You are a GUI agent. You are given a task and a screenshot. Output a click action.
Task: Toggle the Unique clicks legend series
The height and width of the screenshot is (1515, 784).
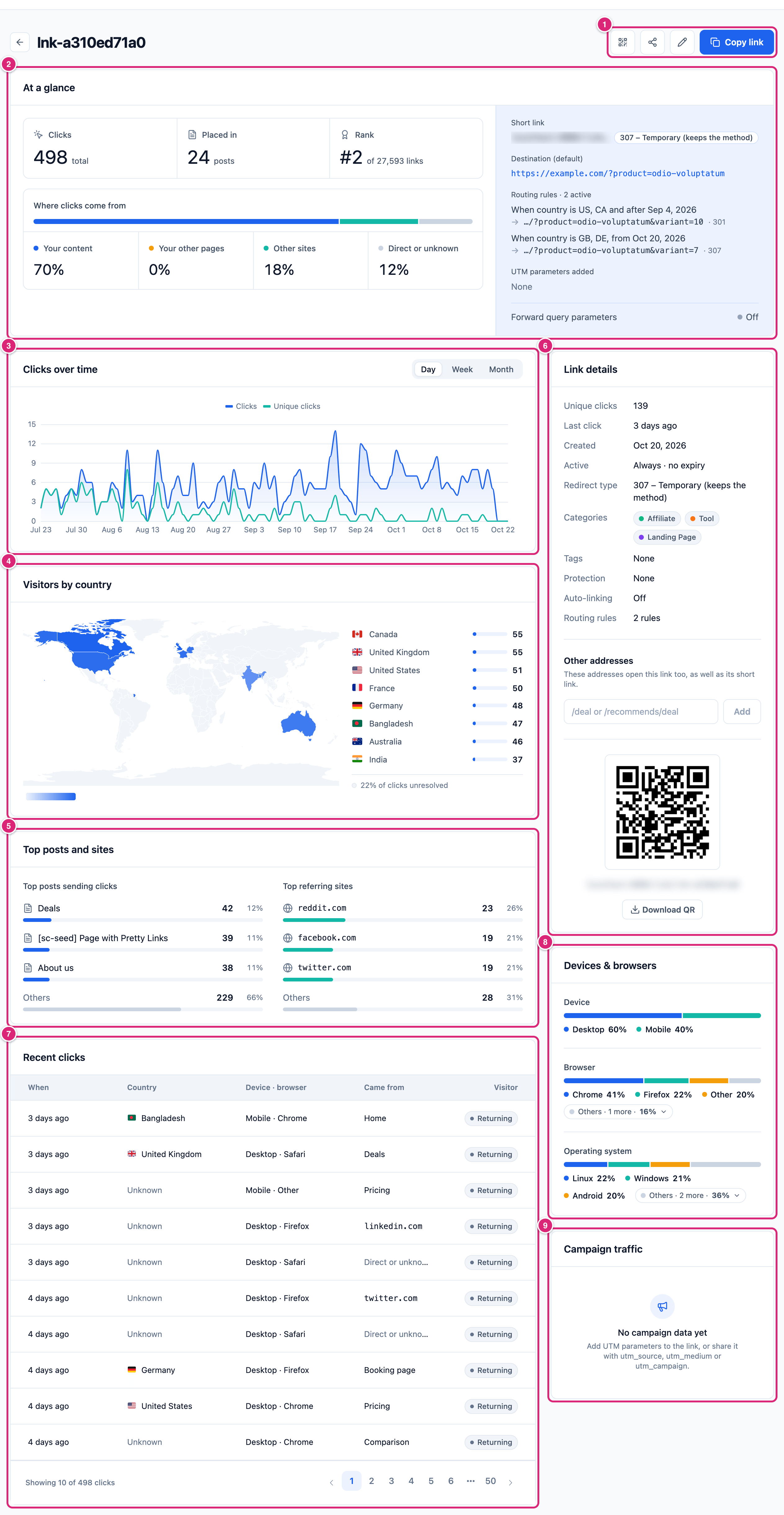(292, 406)
